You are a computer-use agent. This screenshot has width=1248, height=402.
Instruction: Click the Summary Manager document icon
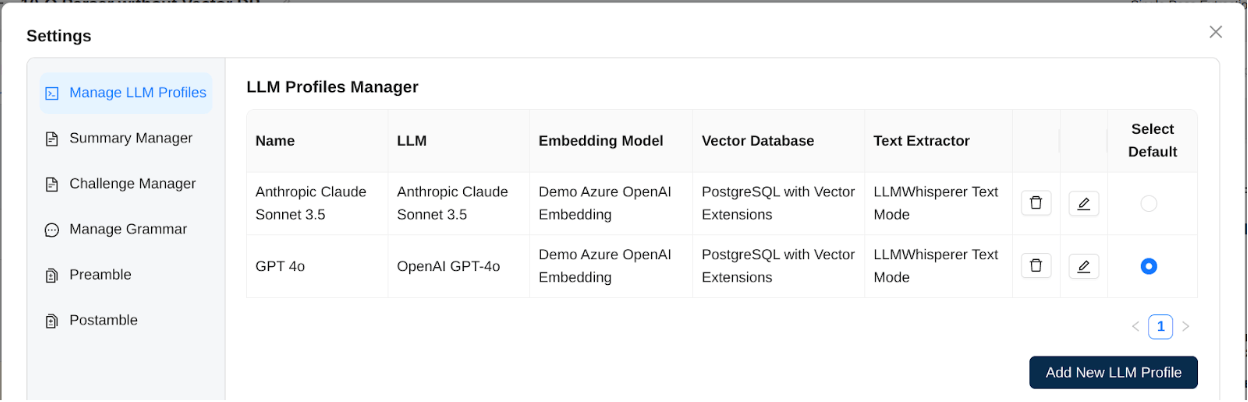point(52,139)
